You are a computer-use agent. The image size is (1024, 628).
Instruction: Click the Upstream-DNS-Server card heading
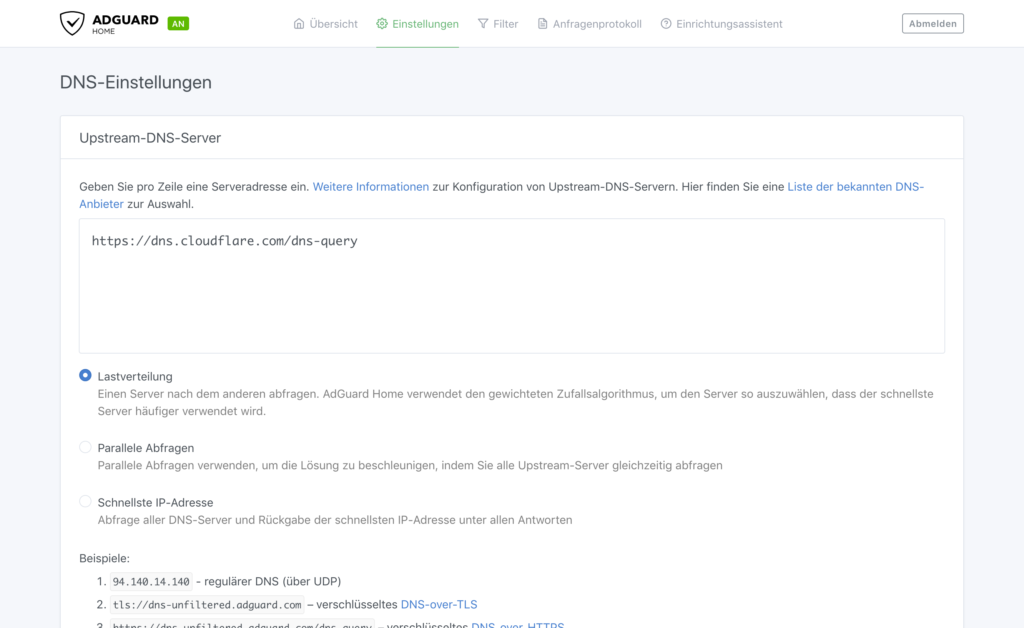coord(150,138)
